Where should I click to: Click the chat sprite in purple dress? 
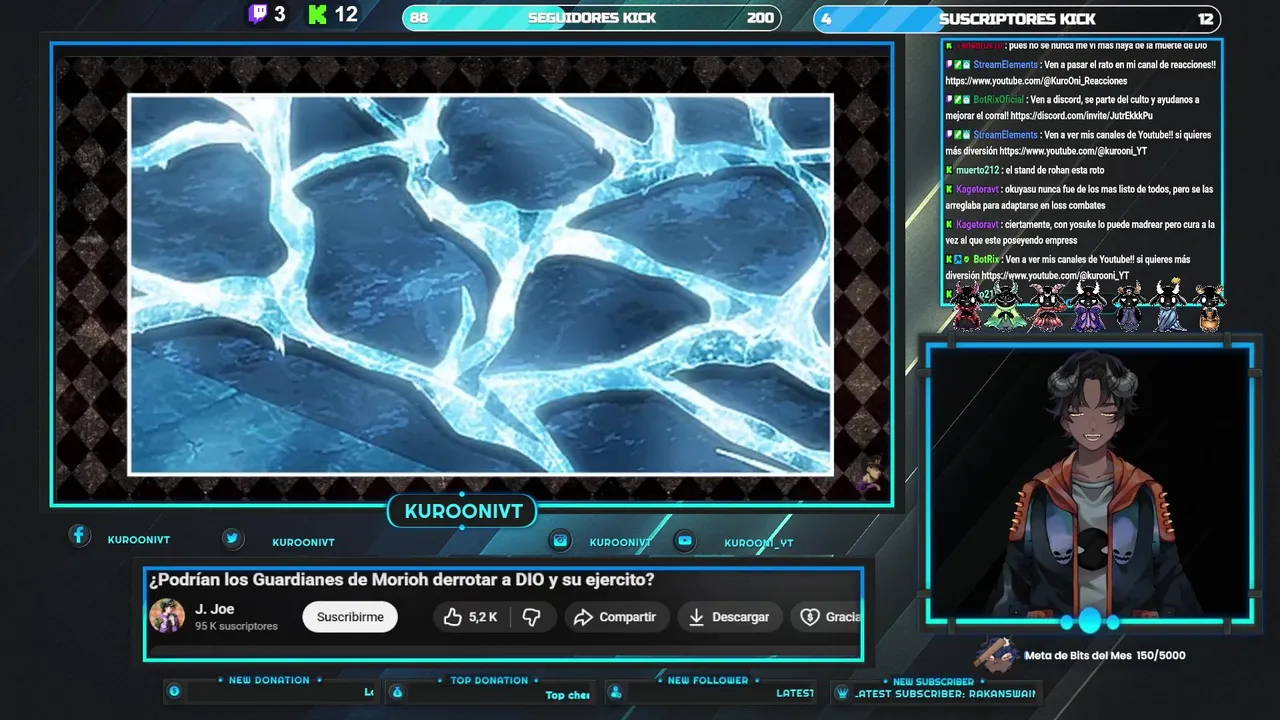[1088, 306]
